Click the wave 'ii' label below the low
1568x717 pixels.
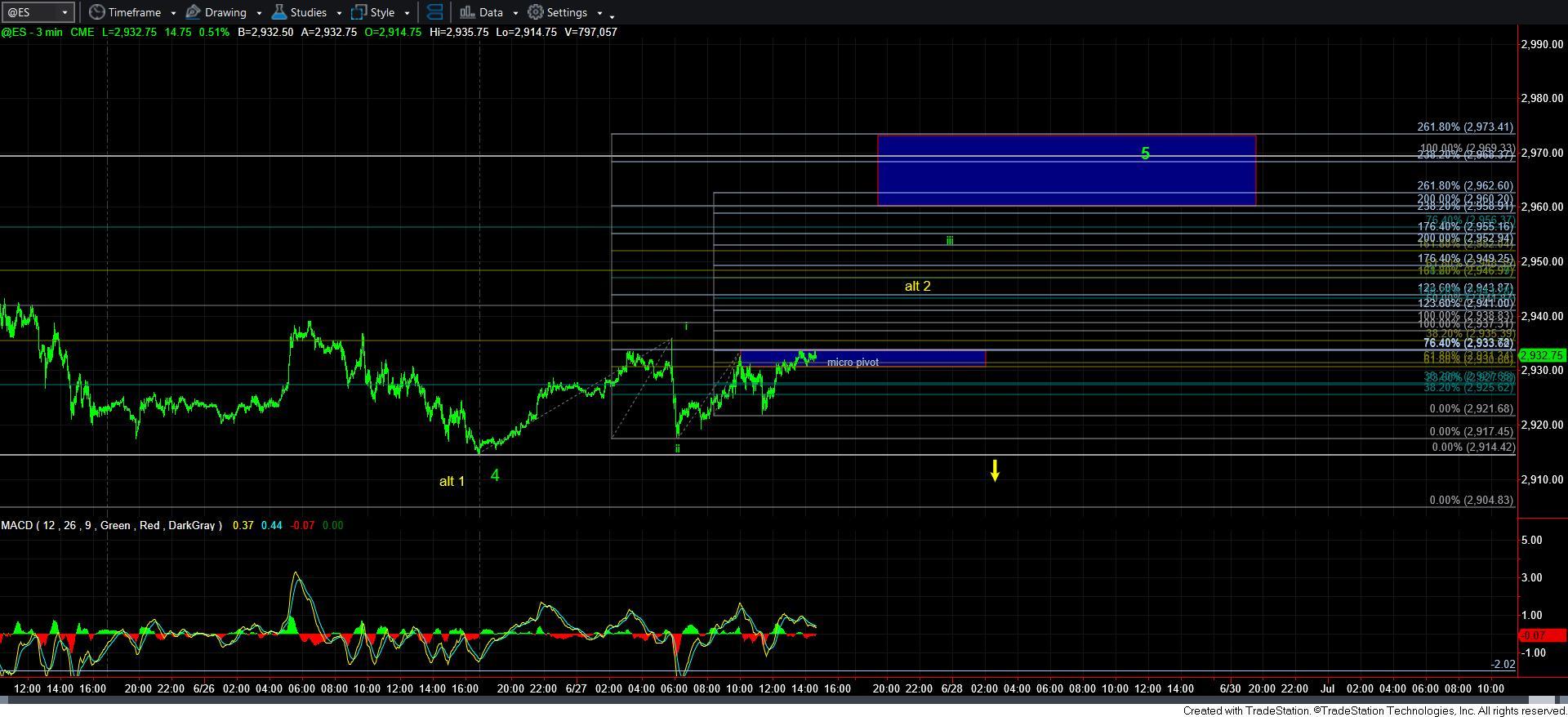click(677, 448)
